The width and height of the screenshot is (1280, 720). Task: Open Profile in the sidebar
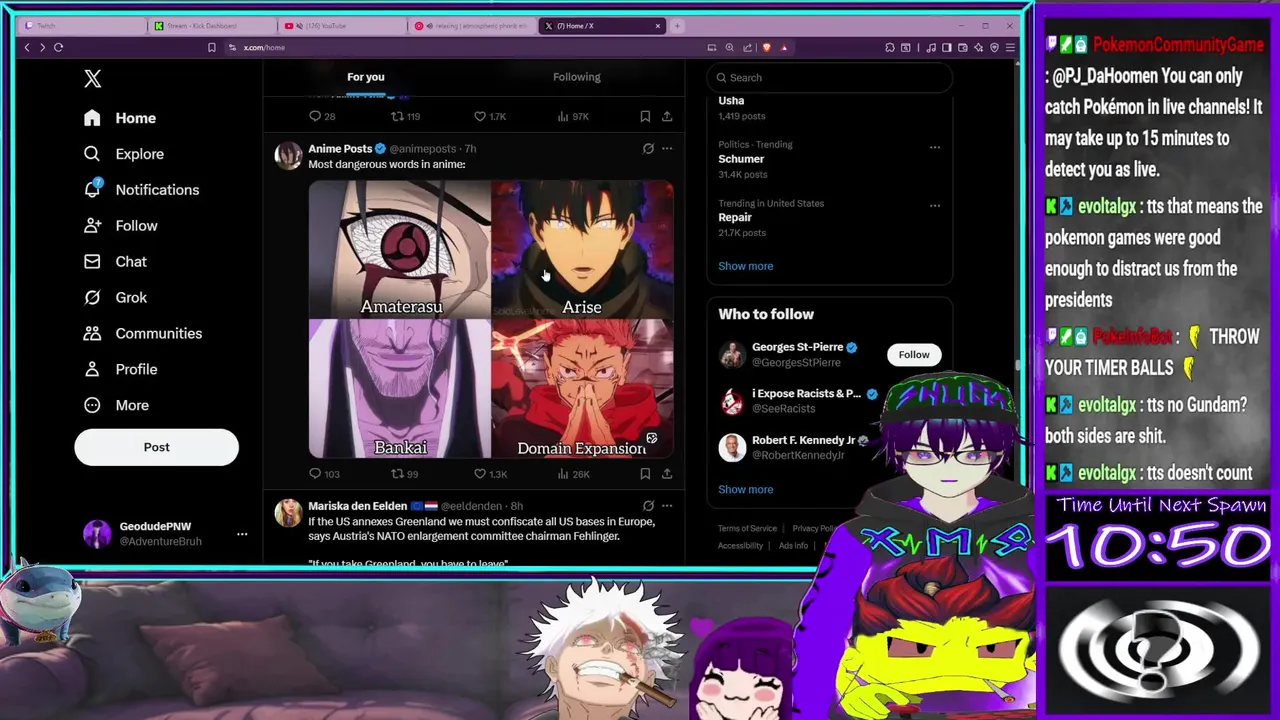click(x=121, y=370)
